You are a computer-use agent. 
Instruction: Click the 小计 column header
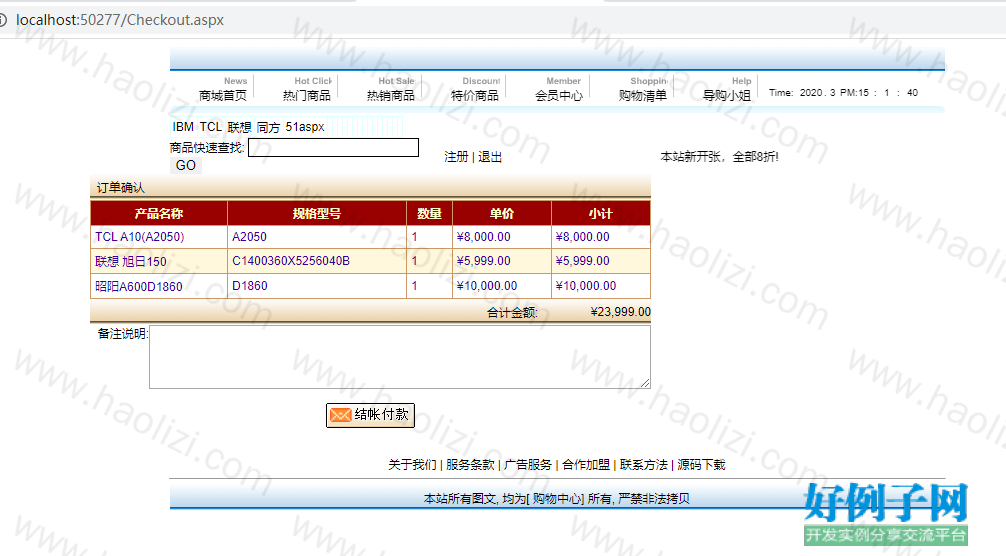601,214
